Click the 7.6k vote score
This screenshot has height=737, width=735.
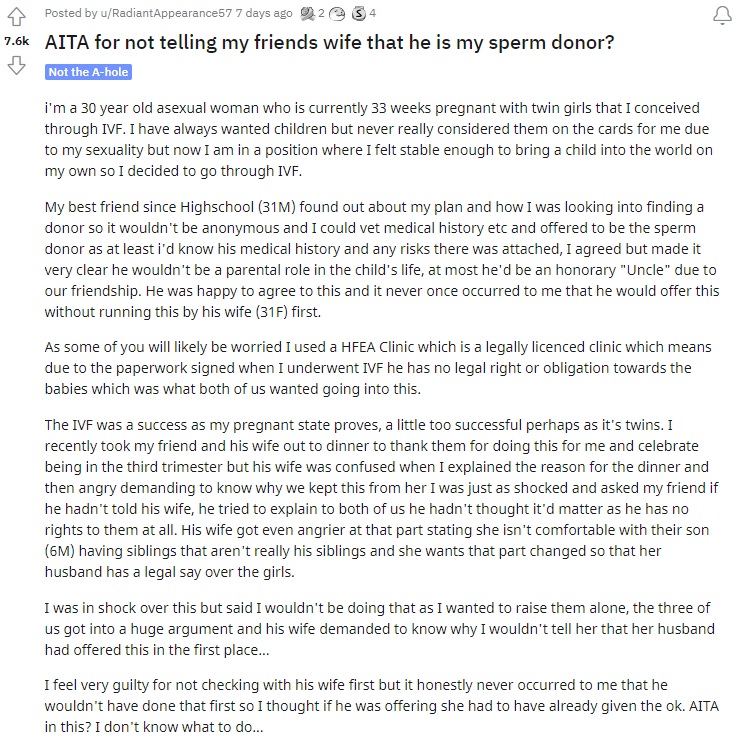point(16,41)
